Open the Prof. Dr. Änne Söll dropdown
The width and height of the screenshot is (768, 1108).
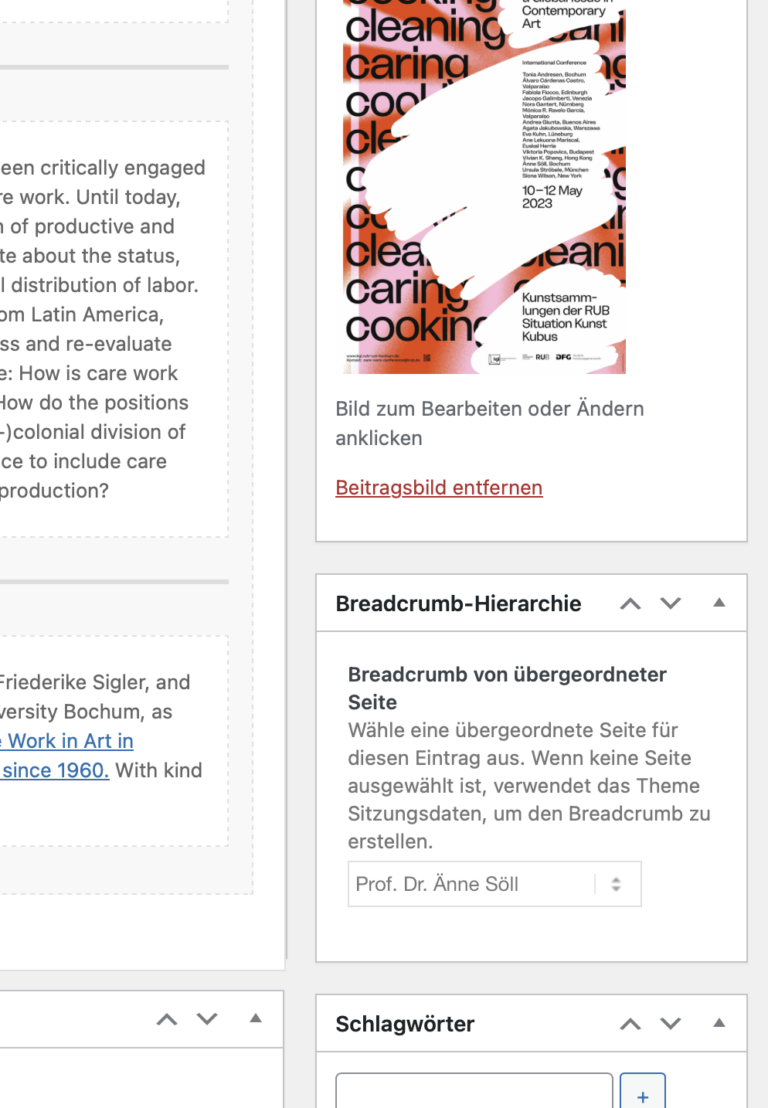pos(495,884)
